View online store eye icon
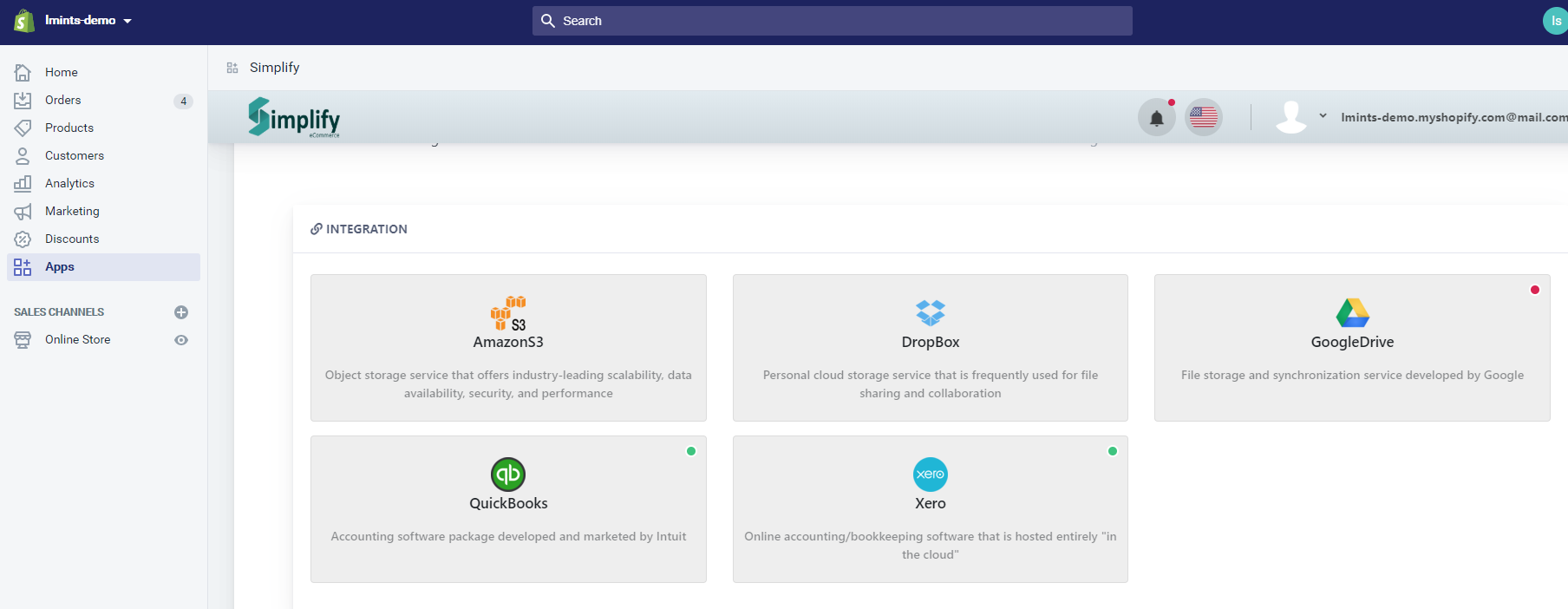Screen dimensions: 1568x609 (x=181, y=340)
